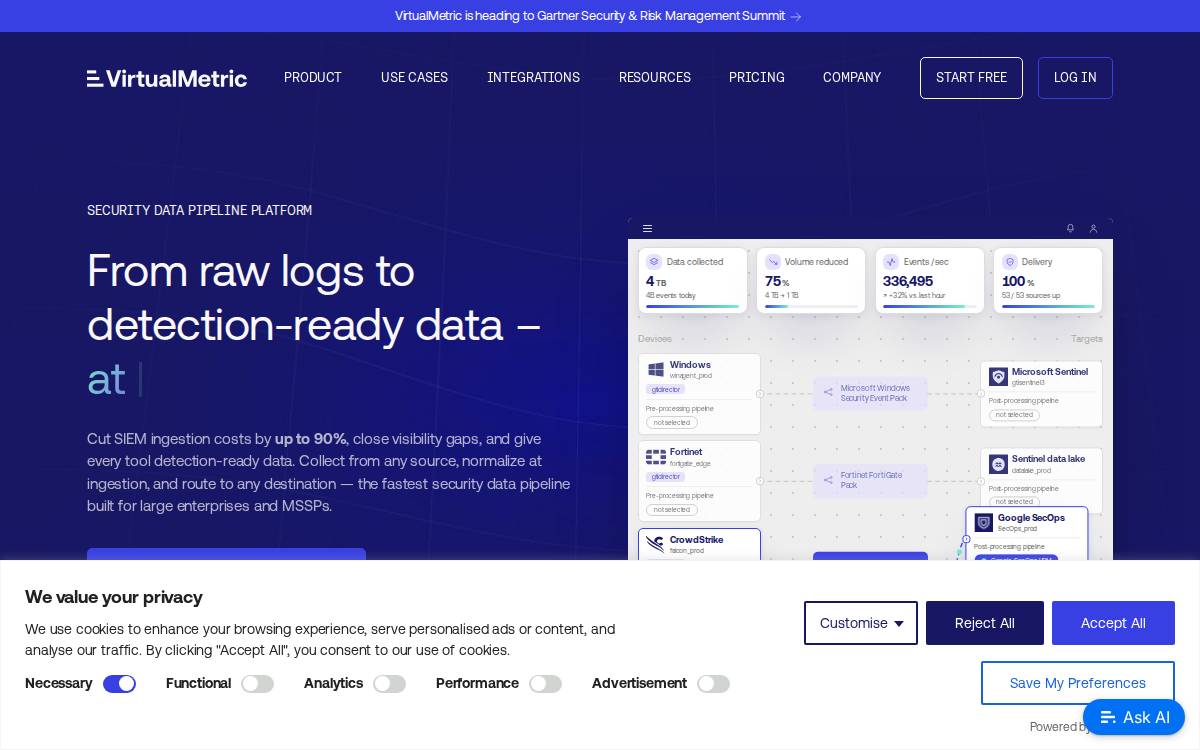This screenshot has height=750, width=1200.
Task: Open the INTEGRATIONS navigation menu
Action: click(533, 78)
